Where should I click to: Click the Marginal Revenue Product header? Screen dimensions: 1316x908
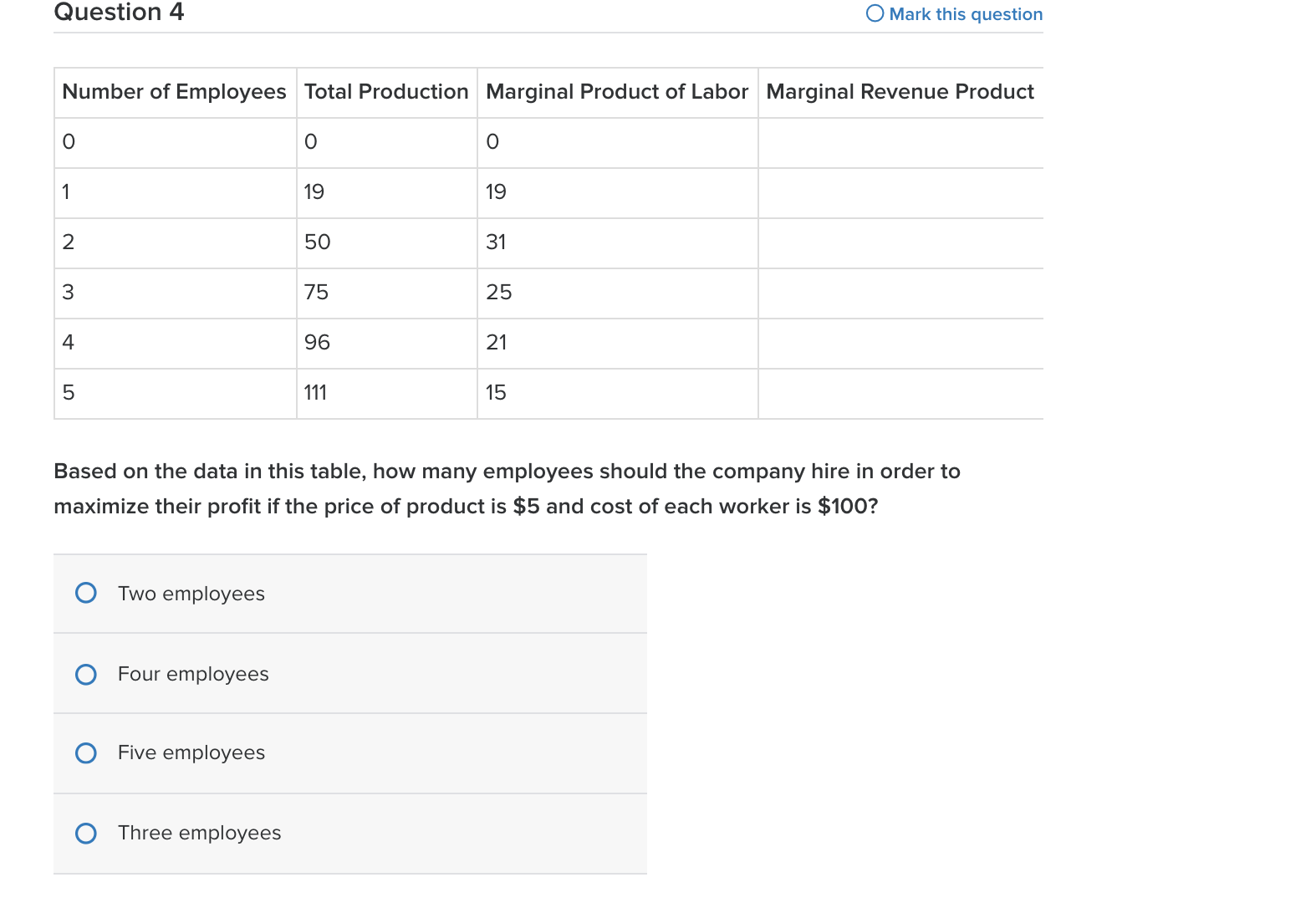900,92
